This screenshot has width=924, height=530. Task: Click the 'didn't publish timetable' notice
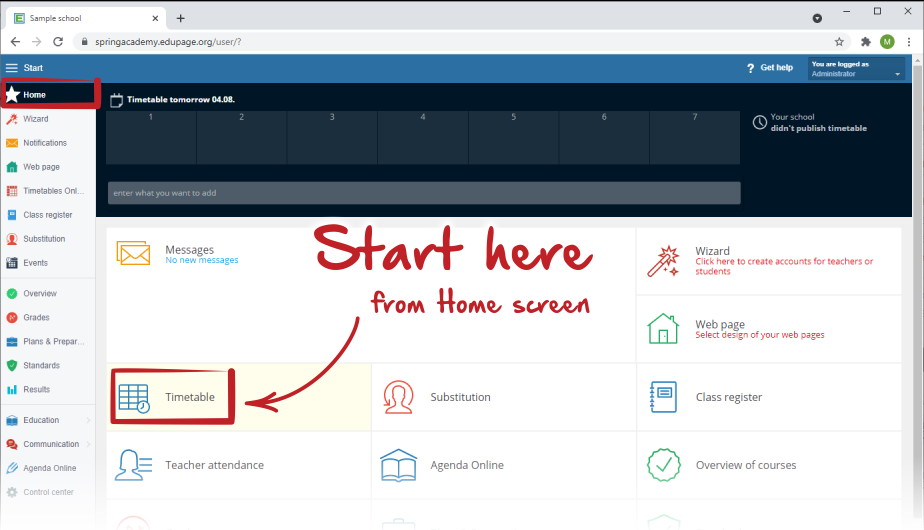[819, 129]
